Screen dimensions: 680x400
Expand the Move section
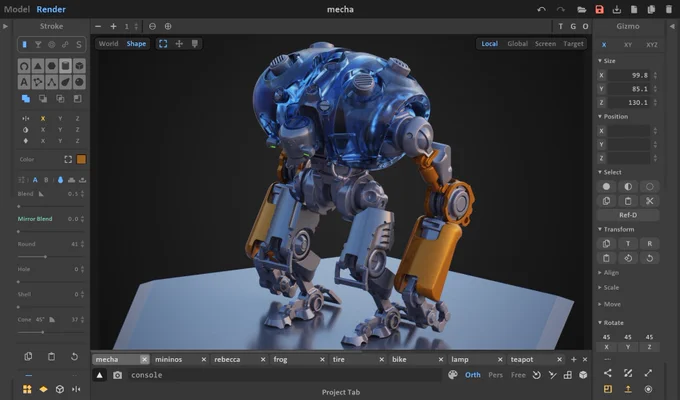(x=609, y=304)
